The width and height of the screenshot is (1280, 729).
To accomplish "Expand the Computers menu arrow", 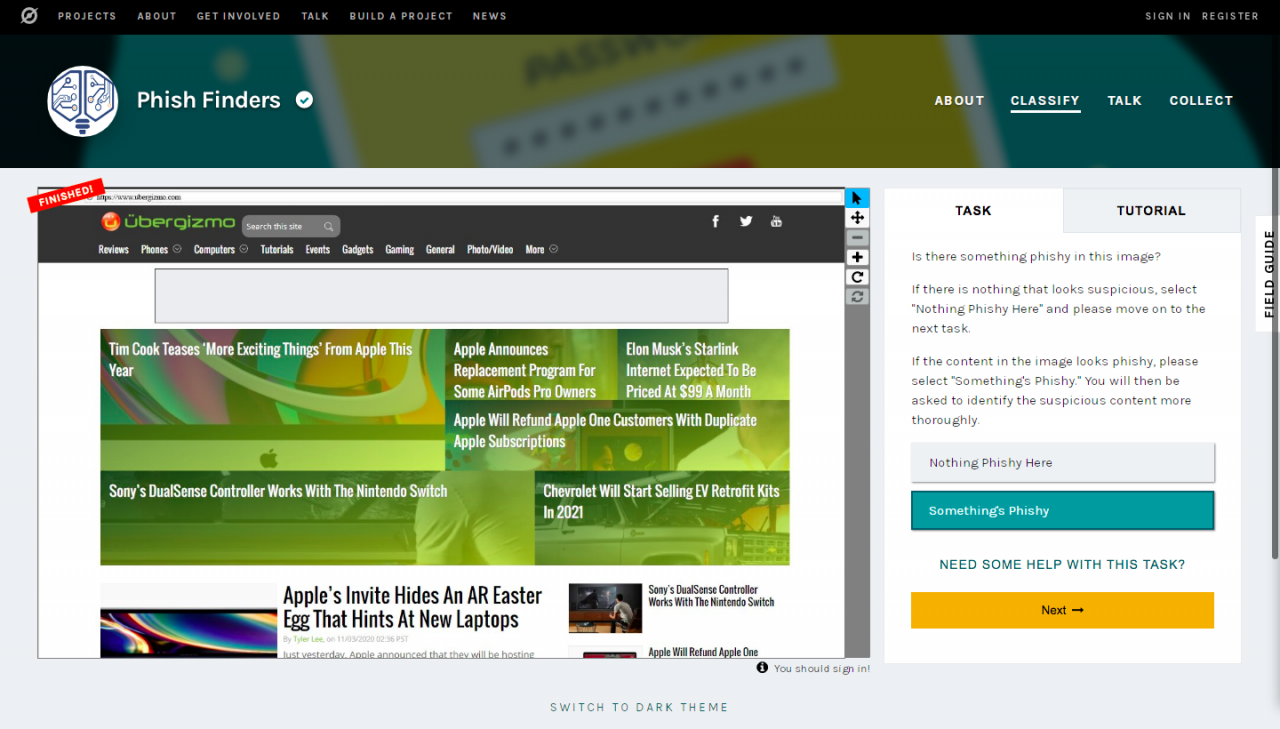I will coord(243,249).
